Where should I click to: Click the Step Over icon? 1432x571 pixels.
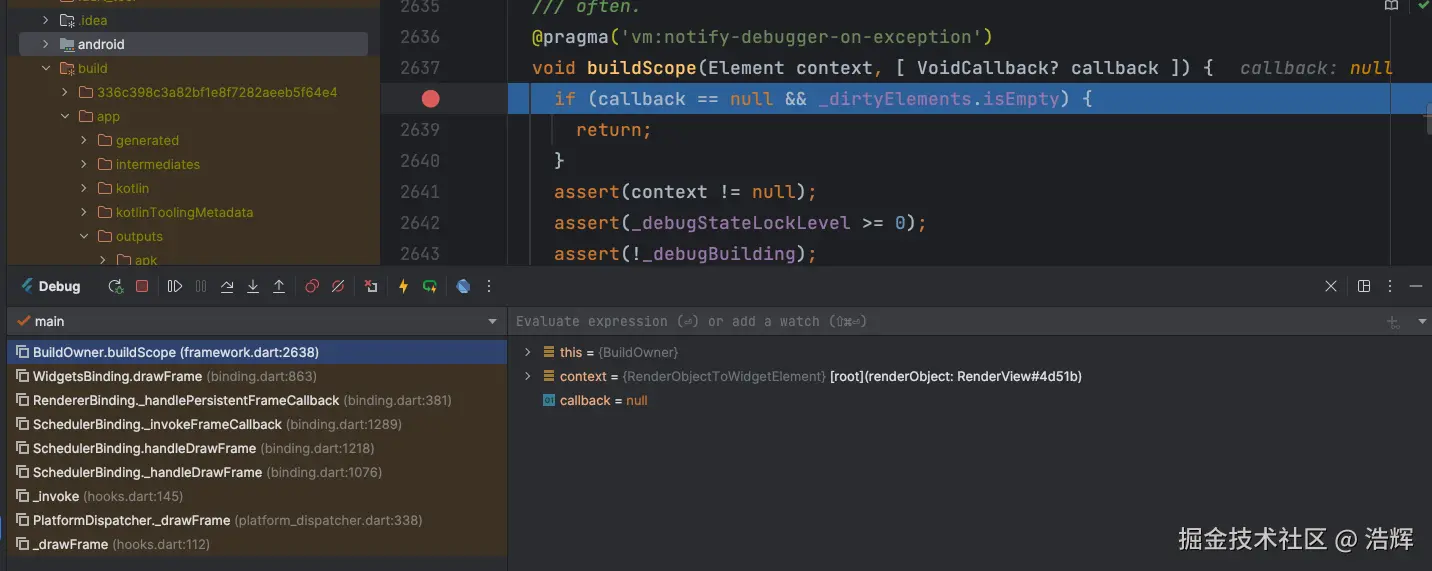227,286
